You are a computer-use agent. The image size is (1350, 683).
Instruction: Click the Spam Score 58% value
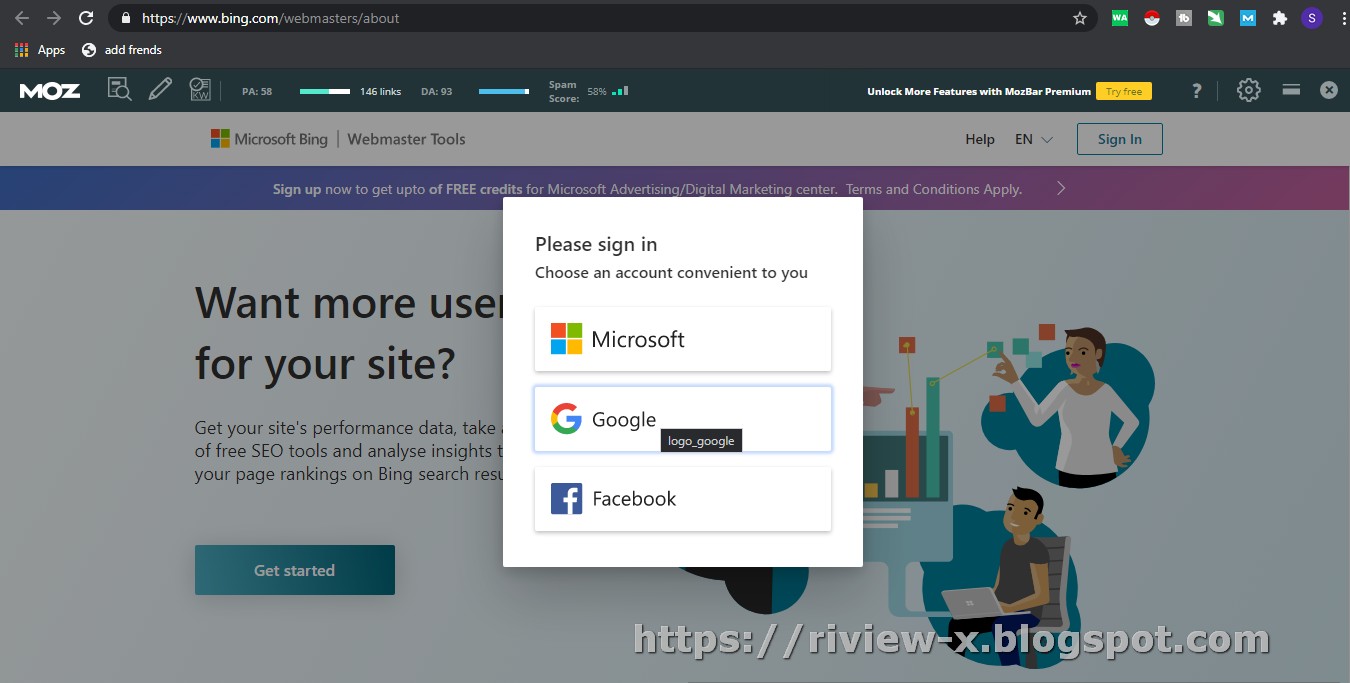coord(597,91)
